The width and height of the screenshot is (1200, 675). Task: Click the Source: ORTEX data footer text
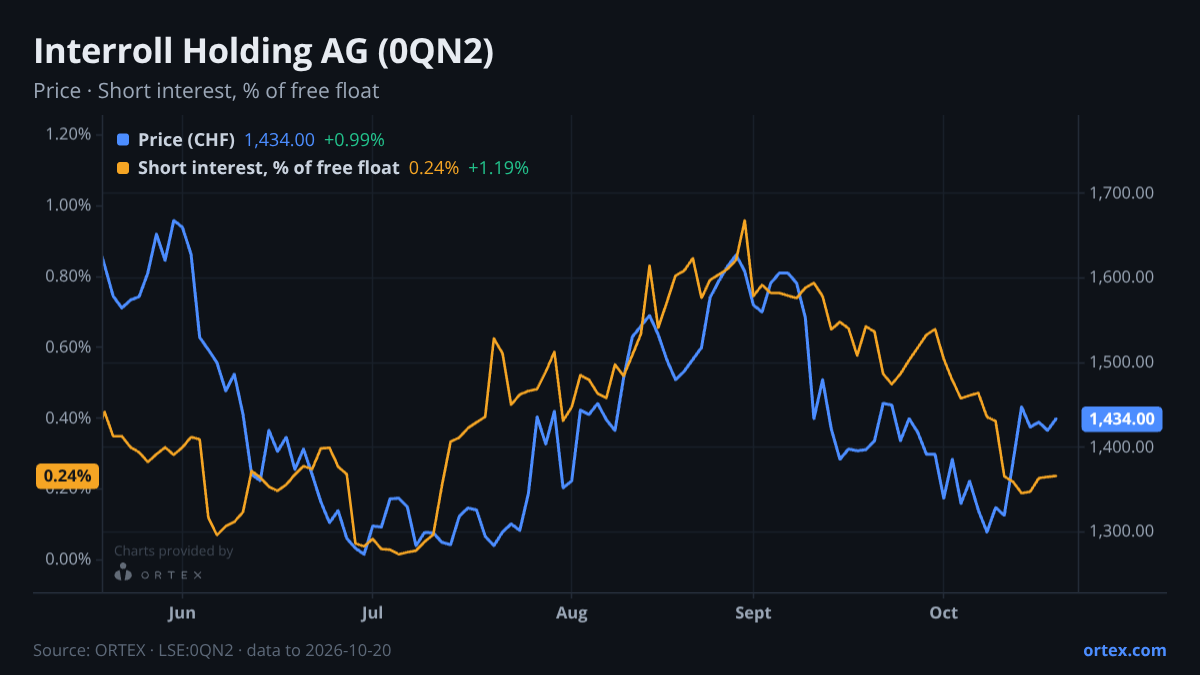tap(212, 650)
